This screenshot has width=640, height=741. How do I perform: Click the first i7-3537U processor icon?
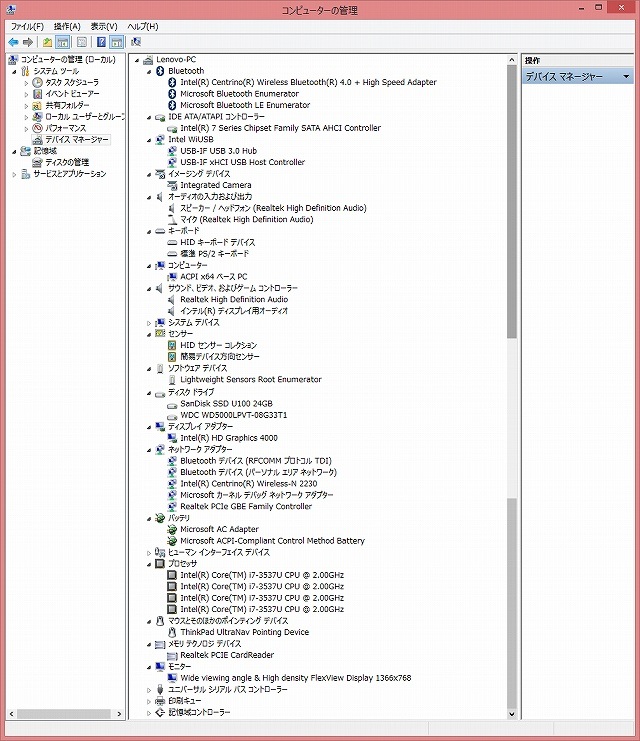(172, 575)
